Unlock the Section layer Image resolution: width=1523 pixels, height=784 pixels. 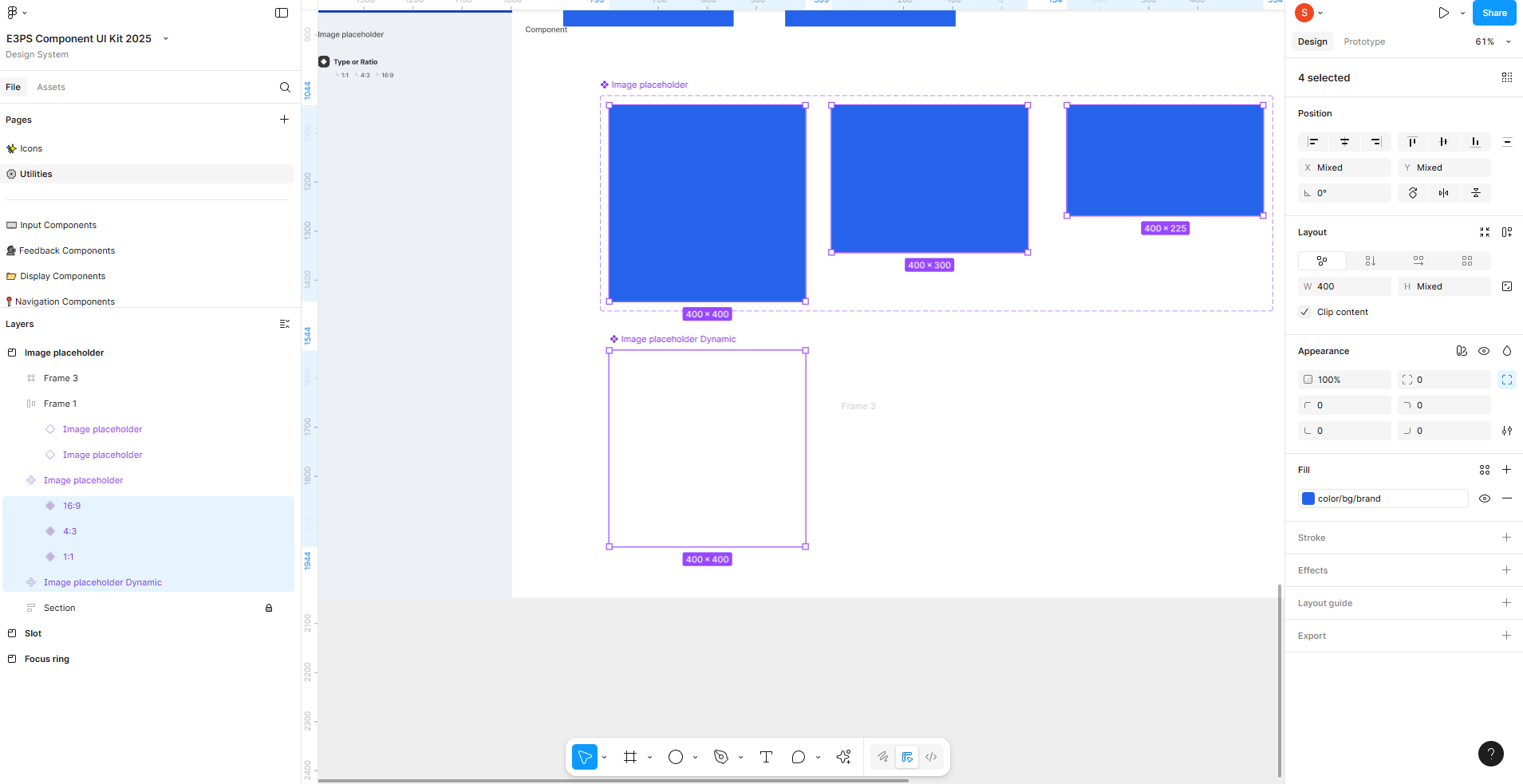pos(269,608)
